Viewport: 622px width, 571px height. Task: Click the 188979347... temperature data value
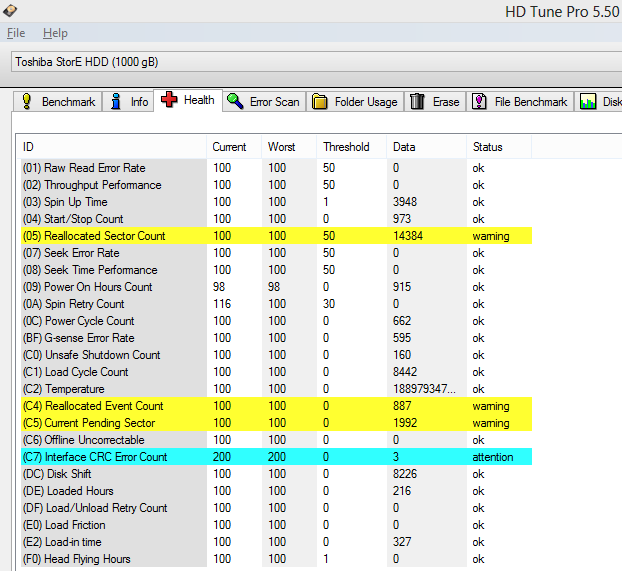coord(424,389)
